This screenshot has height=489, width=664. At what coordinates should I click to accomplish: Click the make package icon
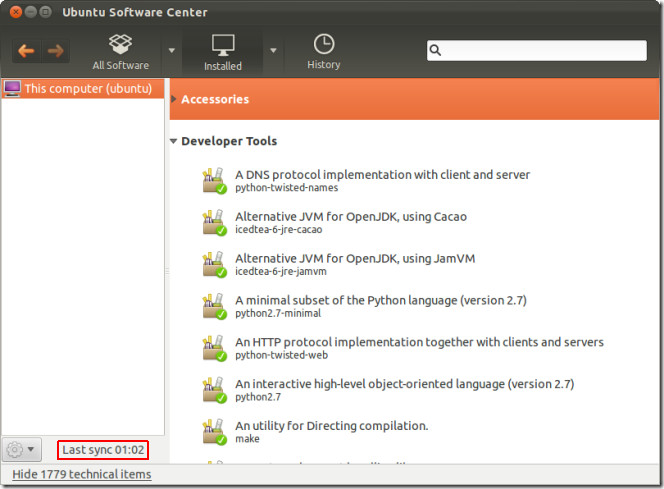tap(214, 432)
